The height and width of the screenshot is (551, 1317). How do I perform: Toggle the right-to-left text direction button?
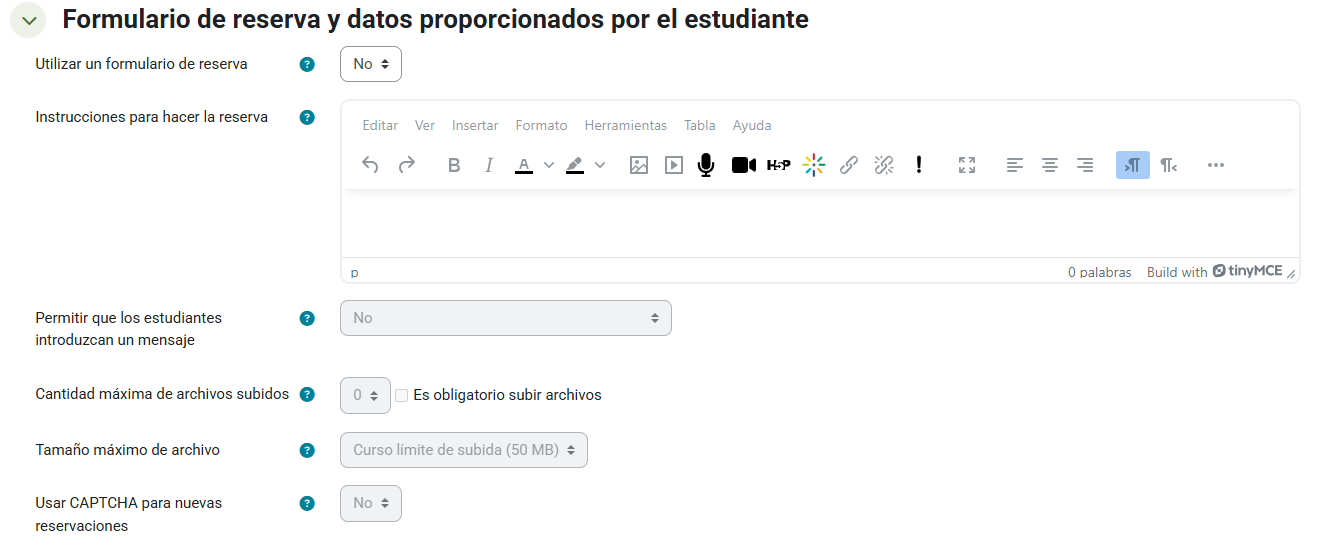click(x=1168, y=165)
